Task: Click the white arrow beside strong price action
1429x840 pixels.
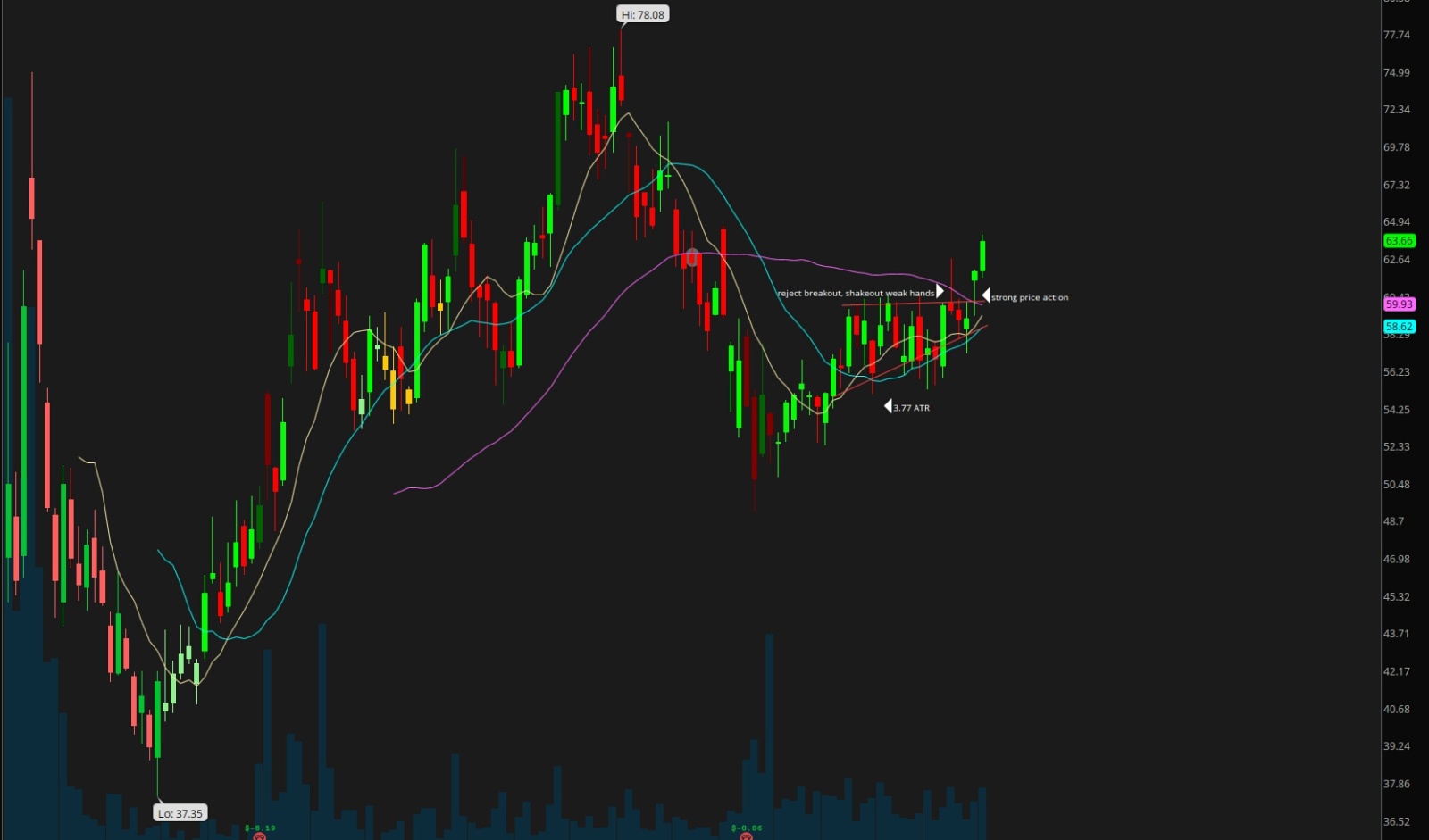Action: tap(986, 295)
